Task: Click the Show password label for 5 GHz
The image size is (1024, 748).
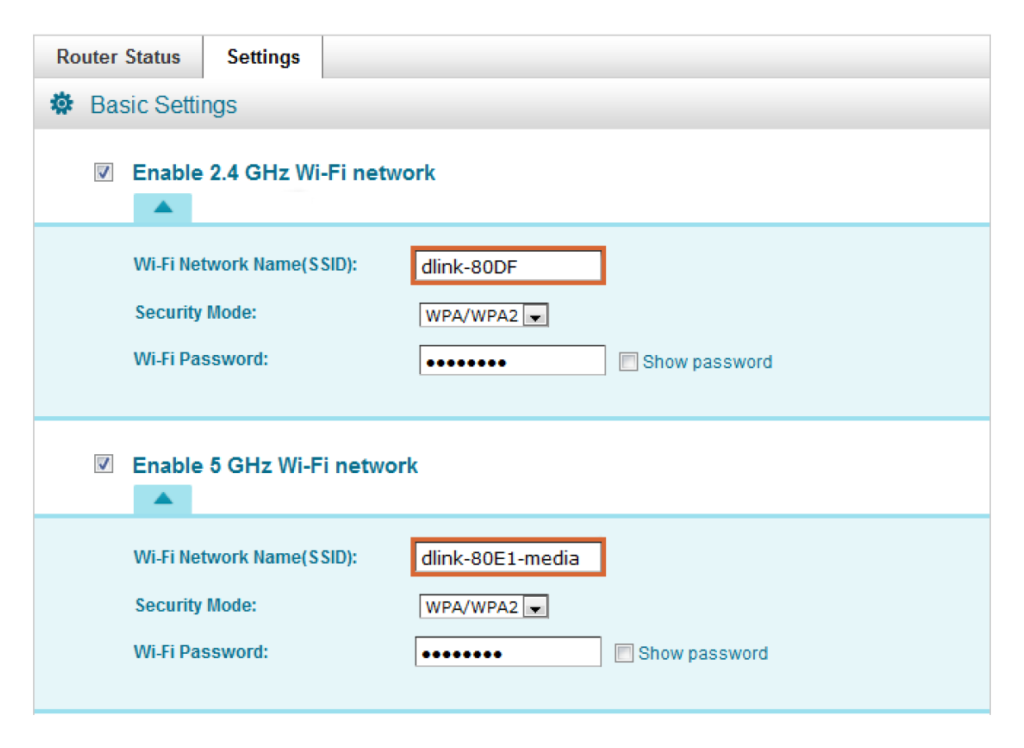Action: coord(703,653)
